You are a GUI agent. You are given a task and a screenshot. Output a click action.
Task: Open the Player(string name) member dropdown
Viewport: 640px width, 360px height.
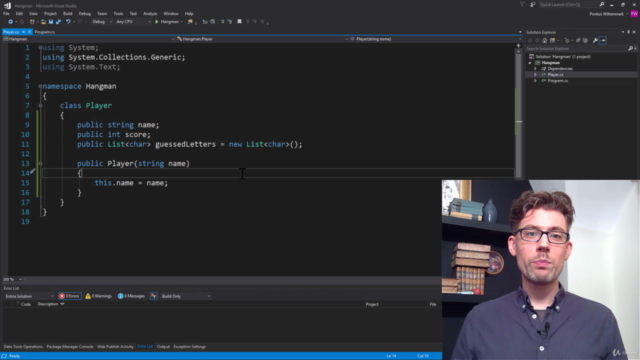pos(435,39)
